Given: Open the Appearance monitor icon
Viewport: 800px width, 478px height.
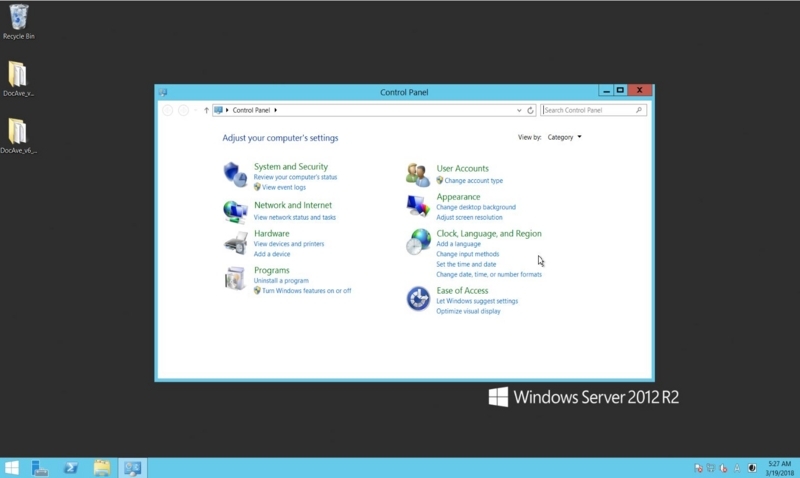Looking at the screenshot, I should coord(418,207).
